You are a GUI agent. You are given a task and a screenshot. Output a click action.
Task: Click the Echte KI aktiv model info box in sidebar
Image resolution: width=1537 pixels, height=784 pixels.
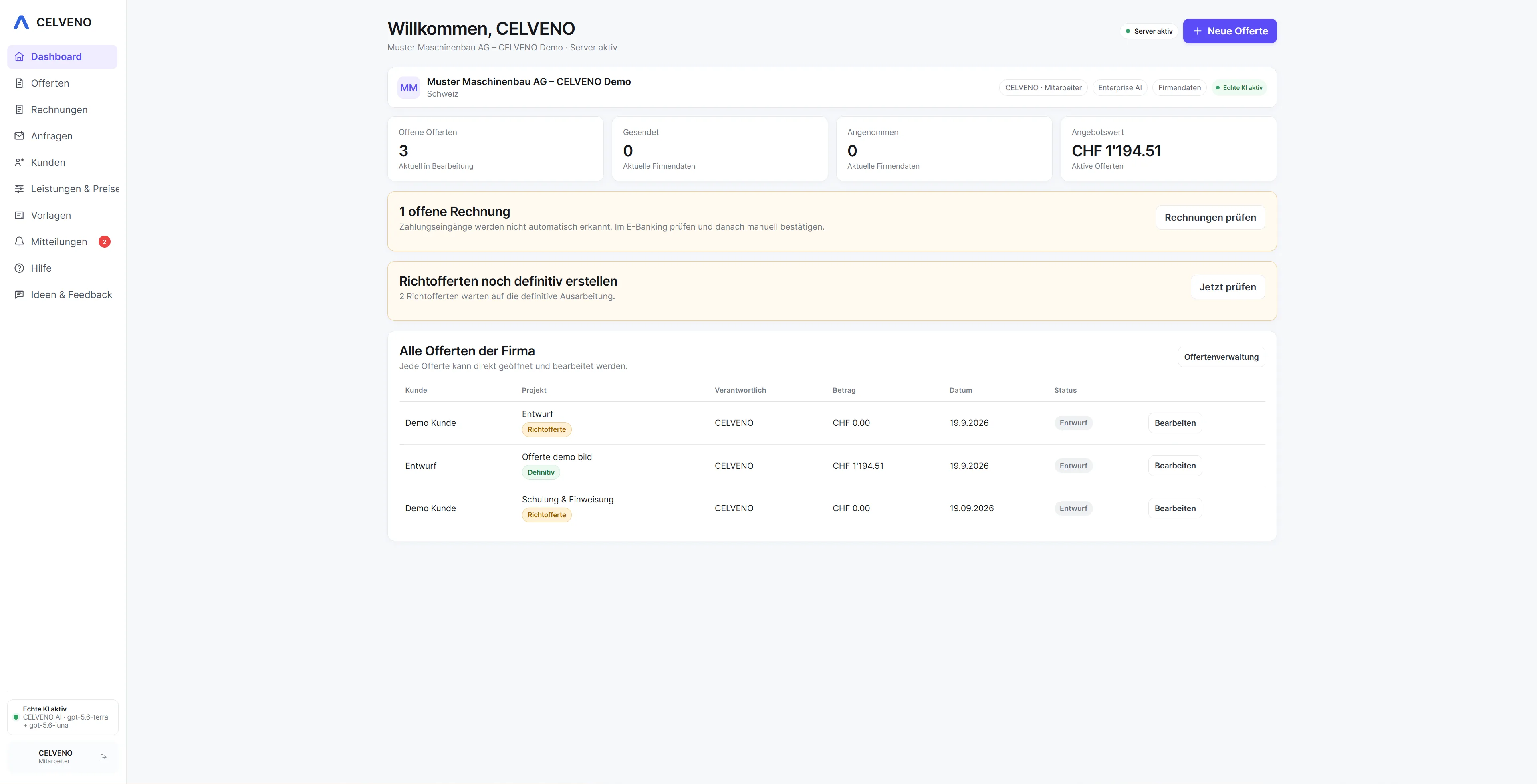tap(63, 717)
